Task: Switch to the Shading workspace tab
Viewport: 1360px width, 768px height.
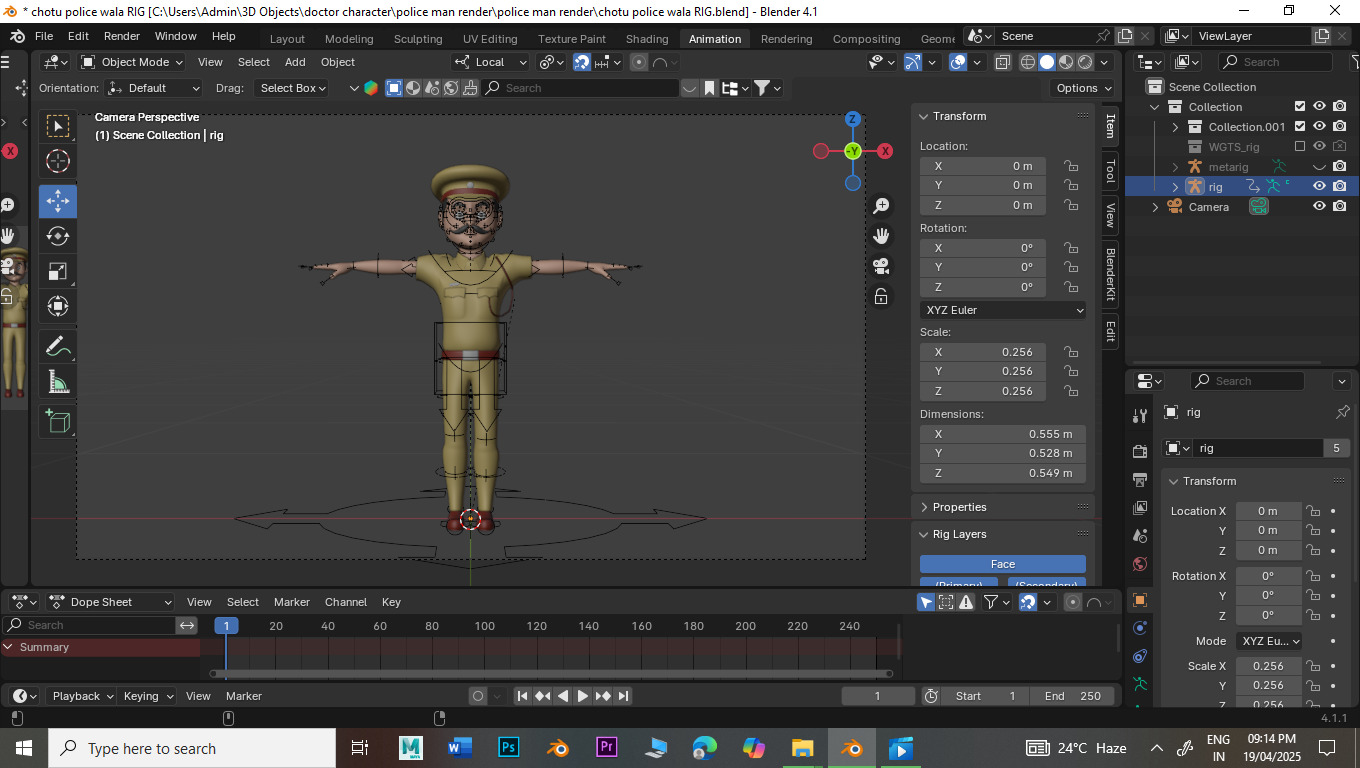Action: [x=647, y=39]
